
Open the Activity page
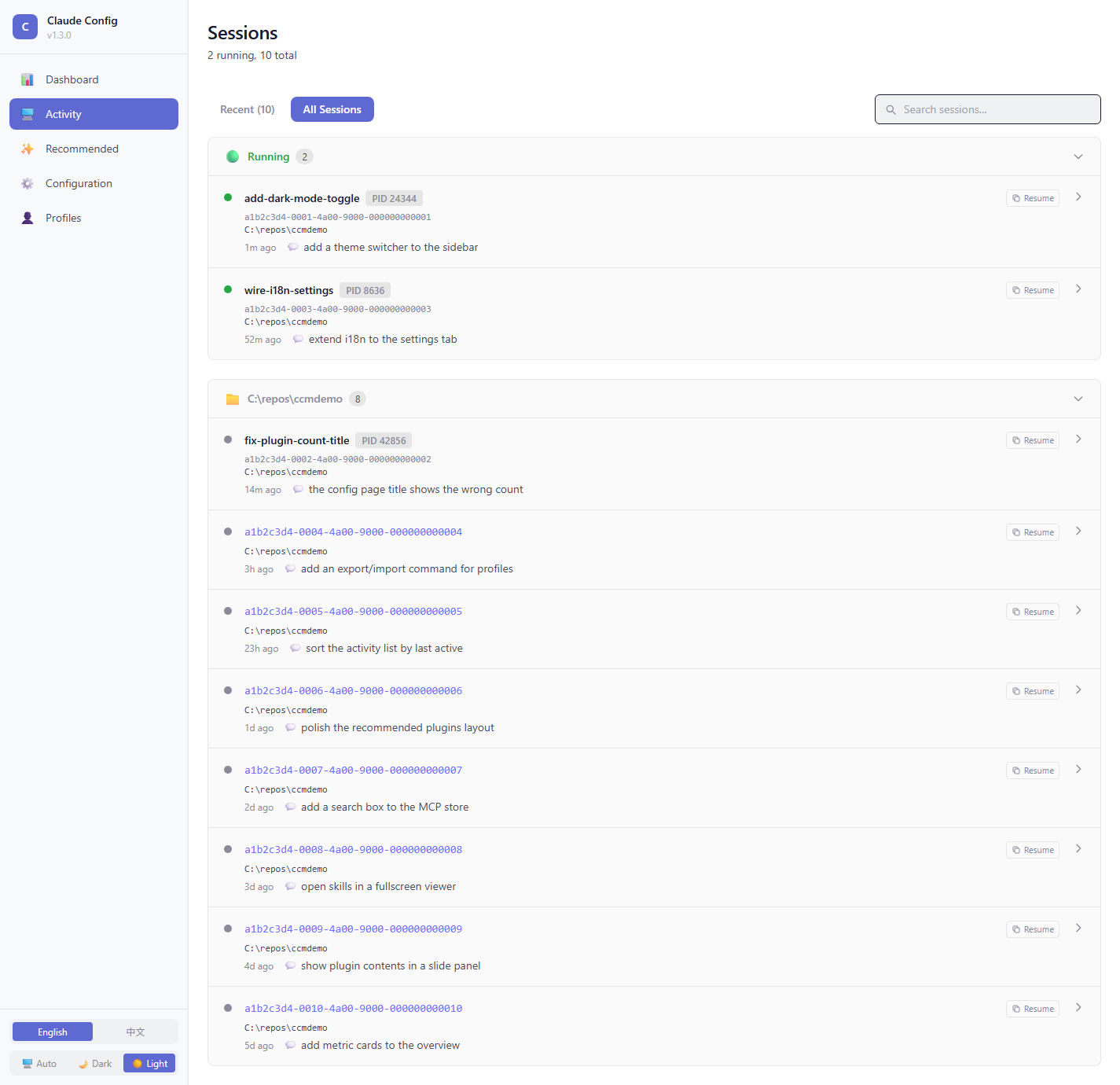pos(94,114)
